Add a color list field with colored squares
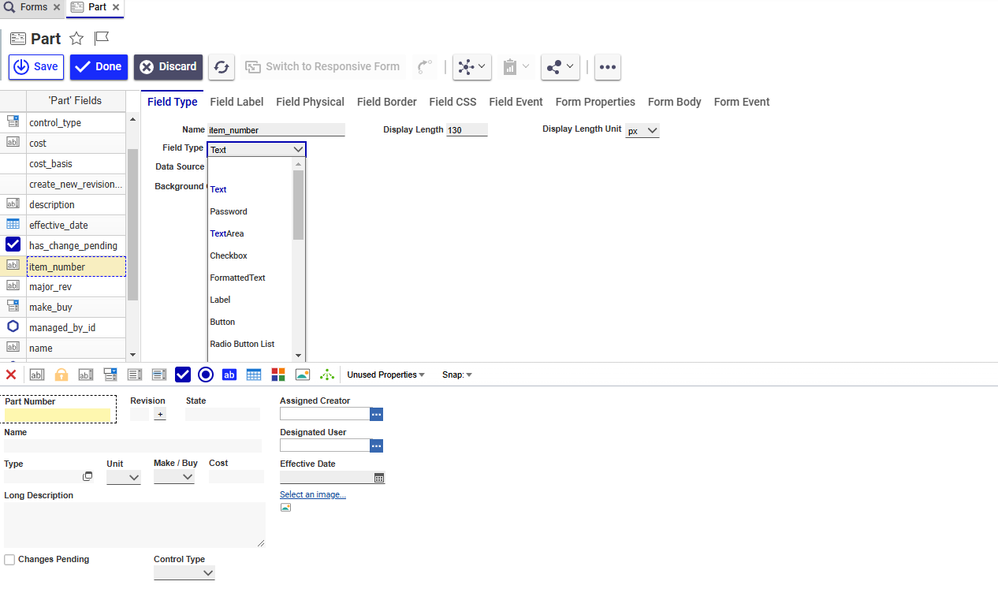 (278, 375)
